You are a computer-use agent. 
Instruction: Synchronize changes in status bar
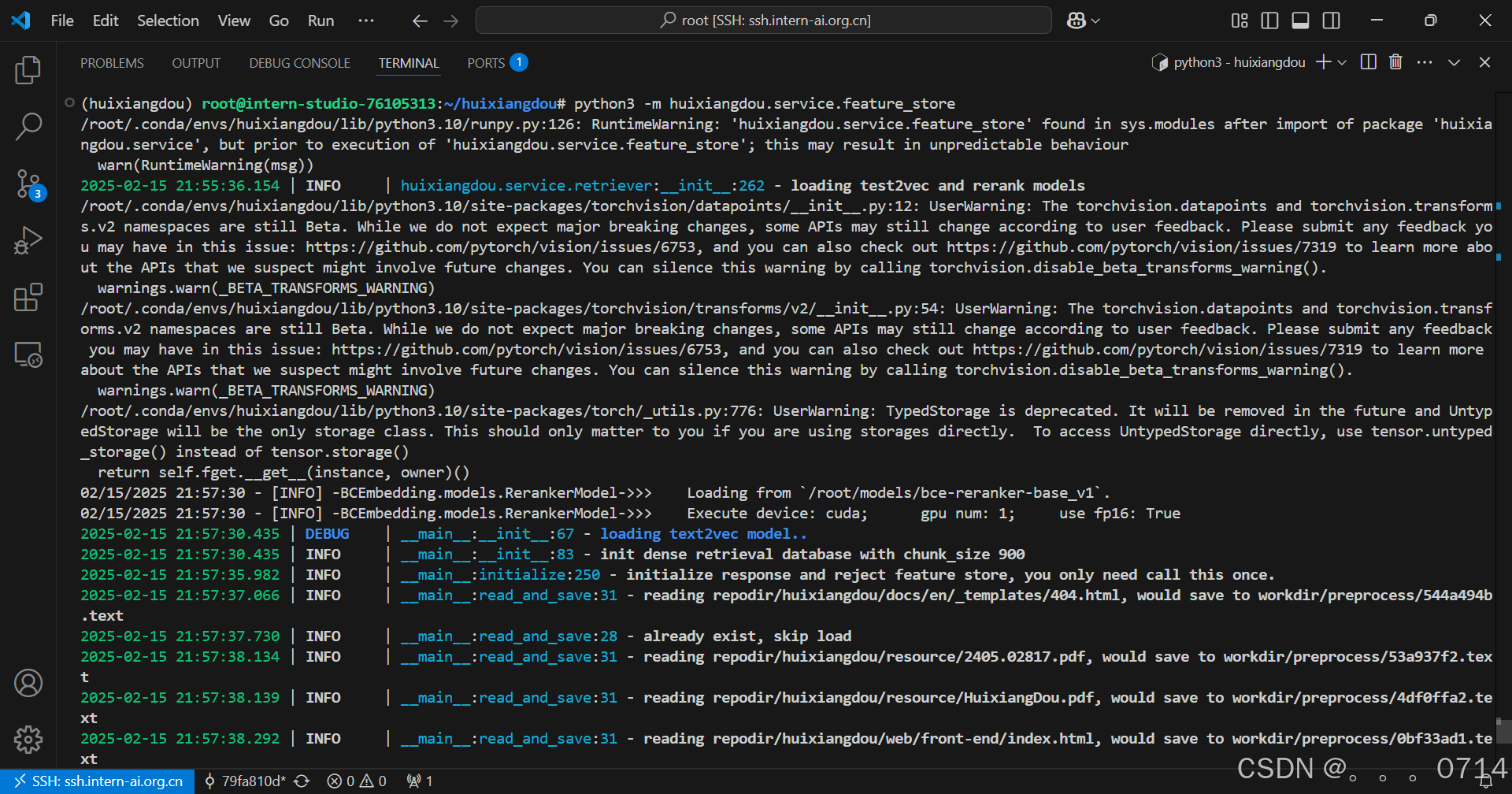tap(302, 781)
